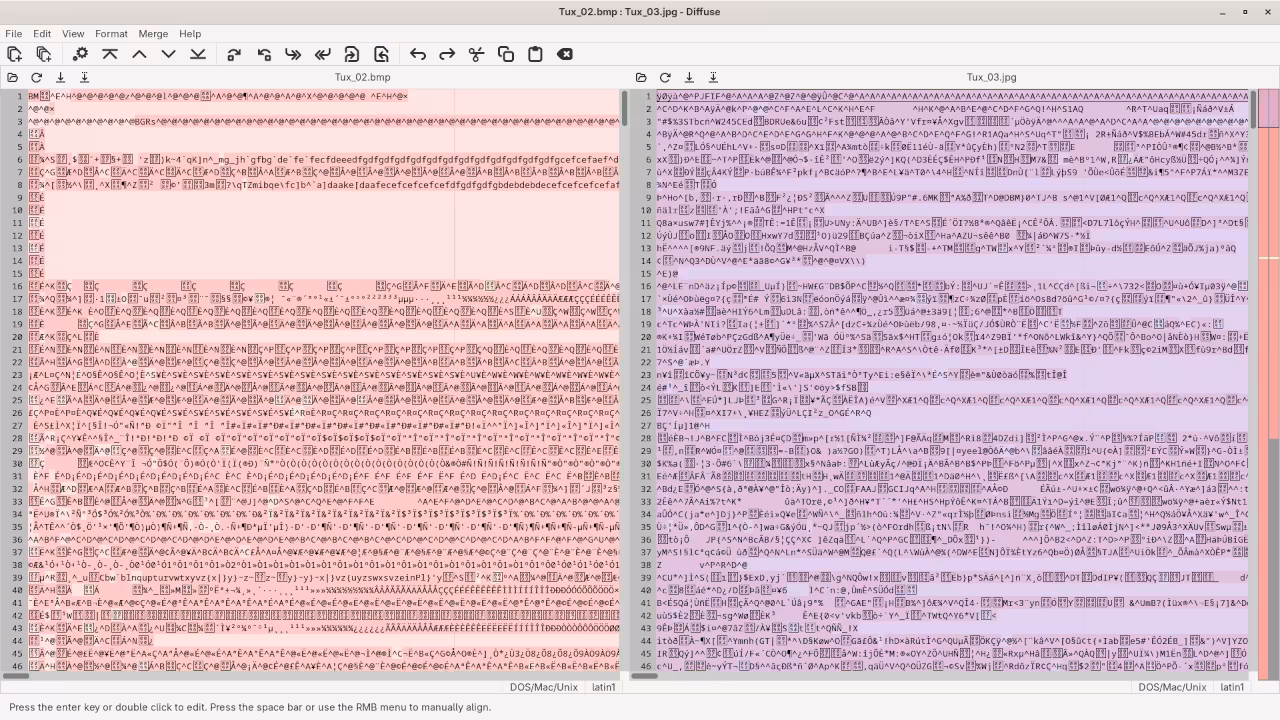Screen dimensions: 1280x720
Task: Click the left pane horizontal scrollbar
Action: pyautogui.click(x=310, y=675)
